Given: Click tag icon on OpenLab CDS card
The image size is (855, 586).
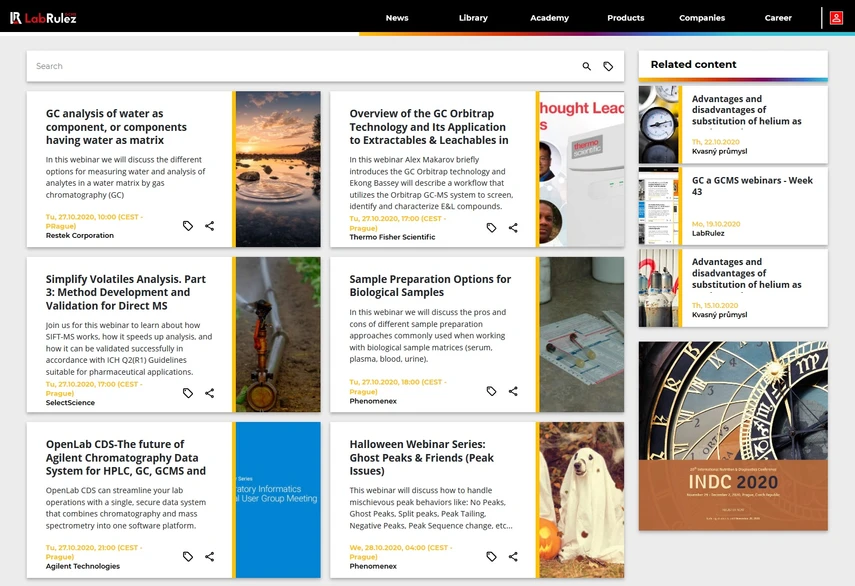Looking at the screenshot, I should coord(188,557).
